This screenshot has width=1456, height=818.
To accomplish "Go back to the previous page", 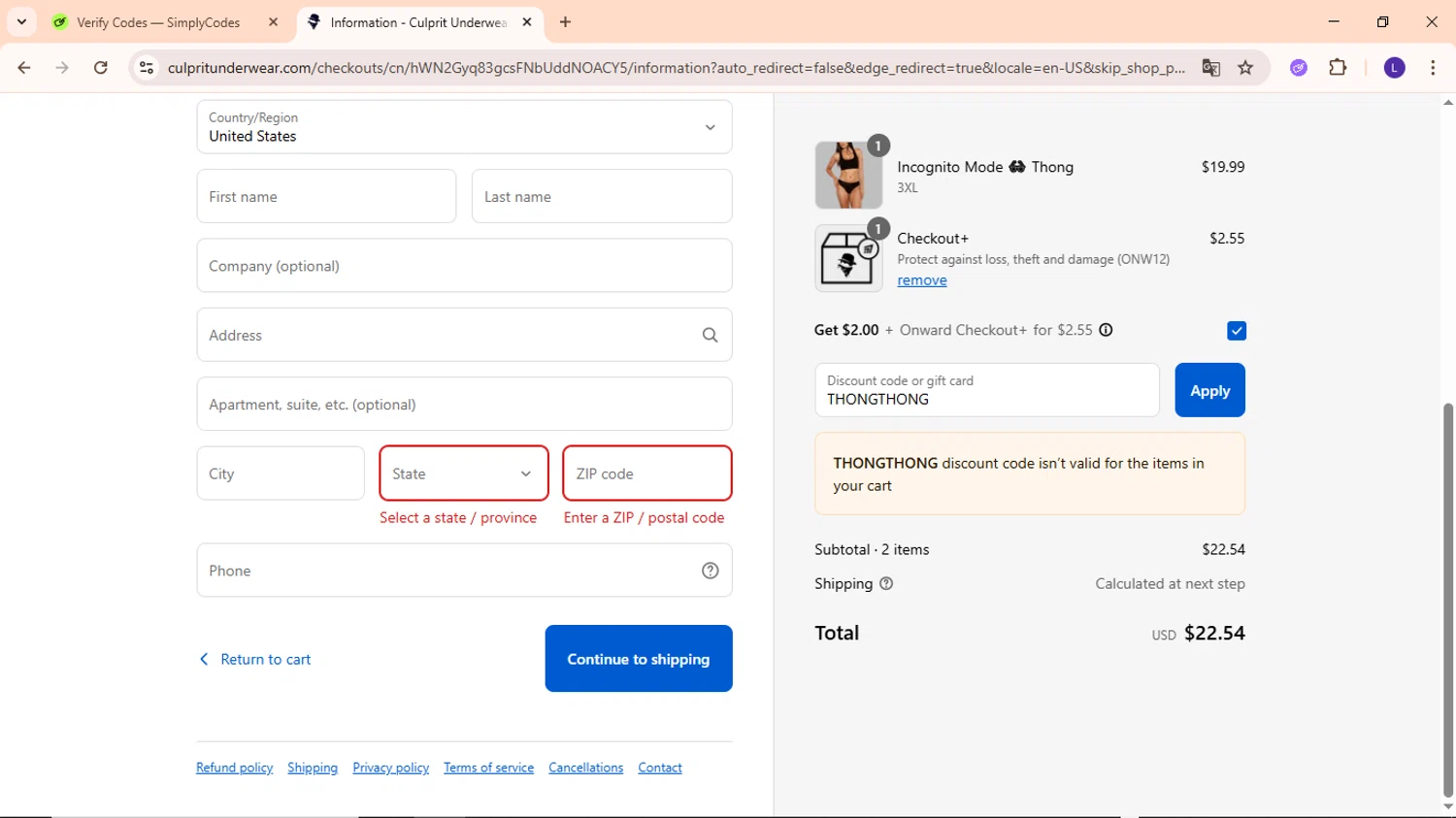I will point(24,68).
